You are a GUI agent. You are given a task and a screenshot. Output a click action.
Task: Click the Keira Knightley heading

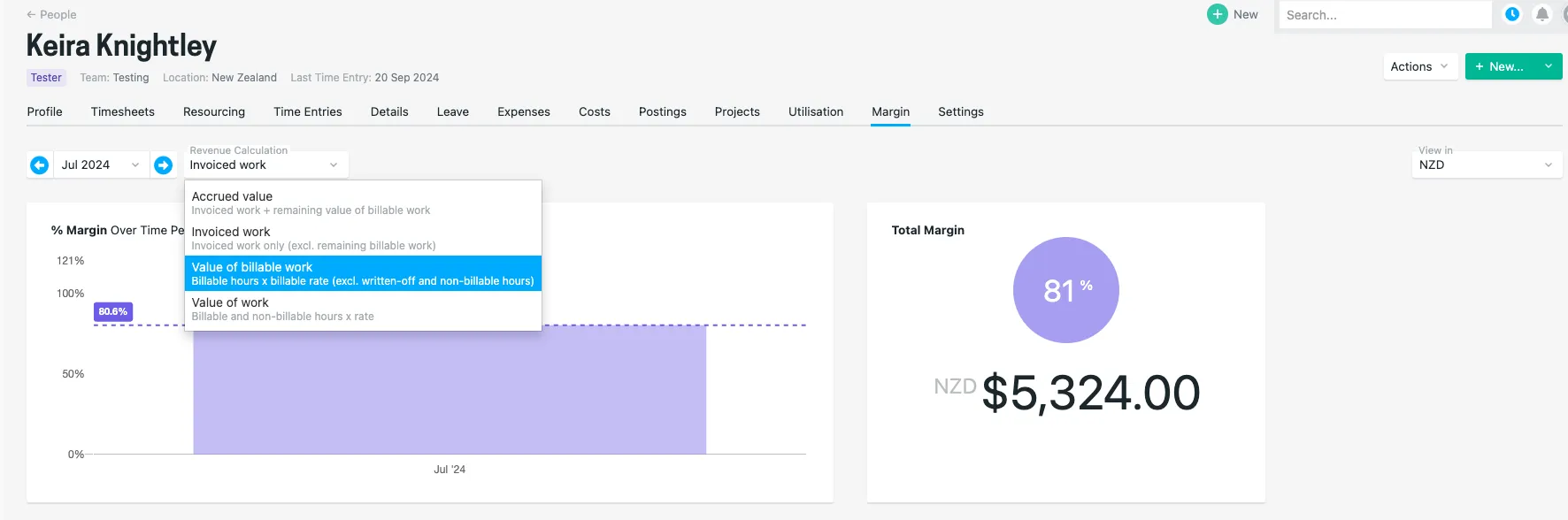point(121,45)
